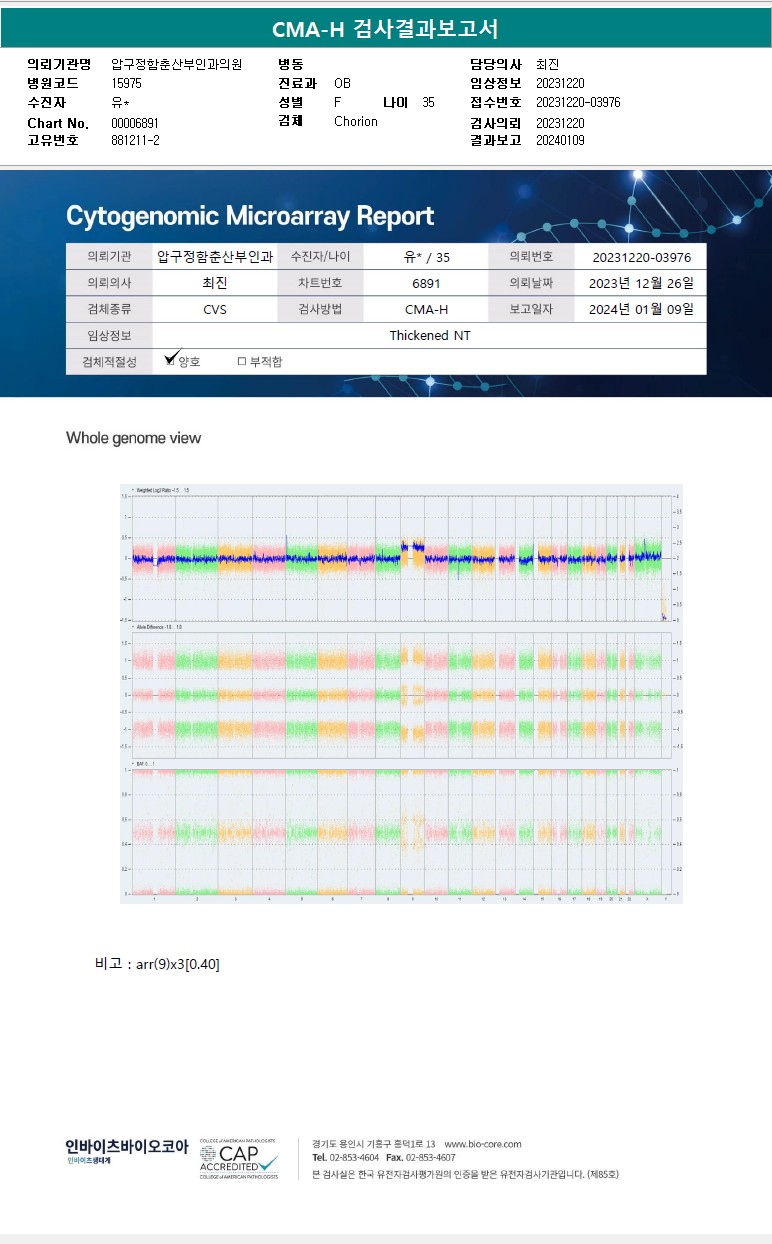
Task: Click the CMA-H 검사결과보고서 header title
Action: click(385, 29)
